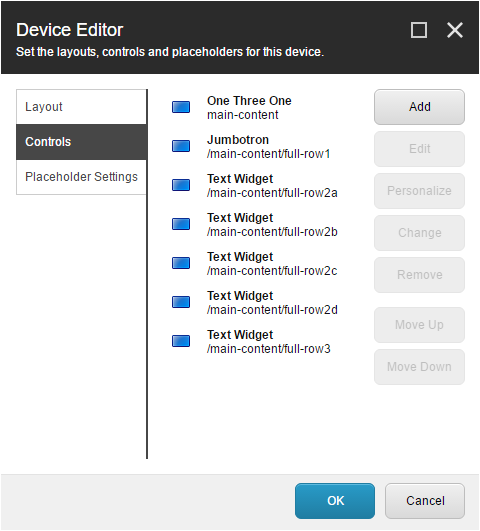Confirm changes with the OK button
Image resolution: width=480 pixels, height=531 pixels.
tap(335, 501)
